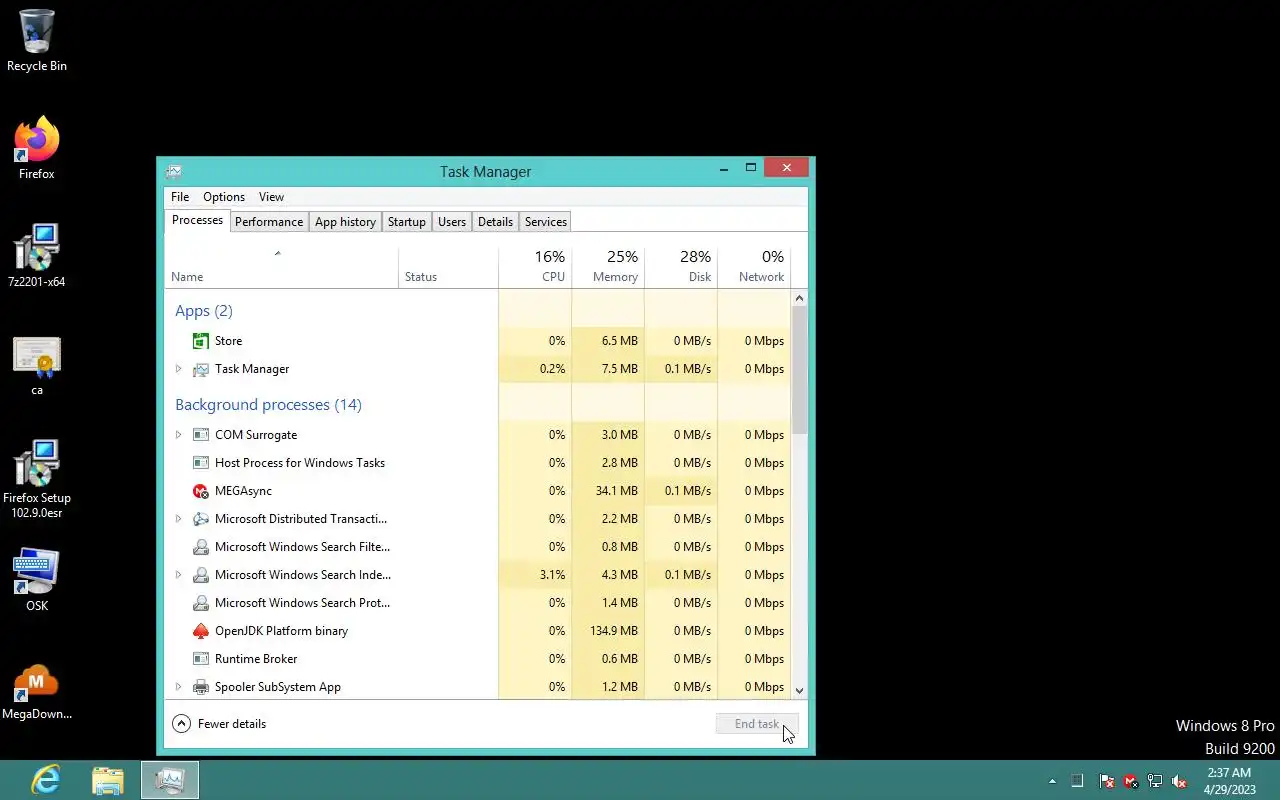Select the 7z2201-x64 installer icon
This screenshot has width=1280, height=800.
[x=37, y=256]
